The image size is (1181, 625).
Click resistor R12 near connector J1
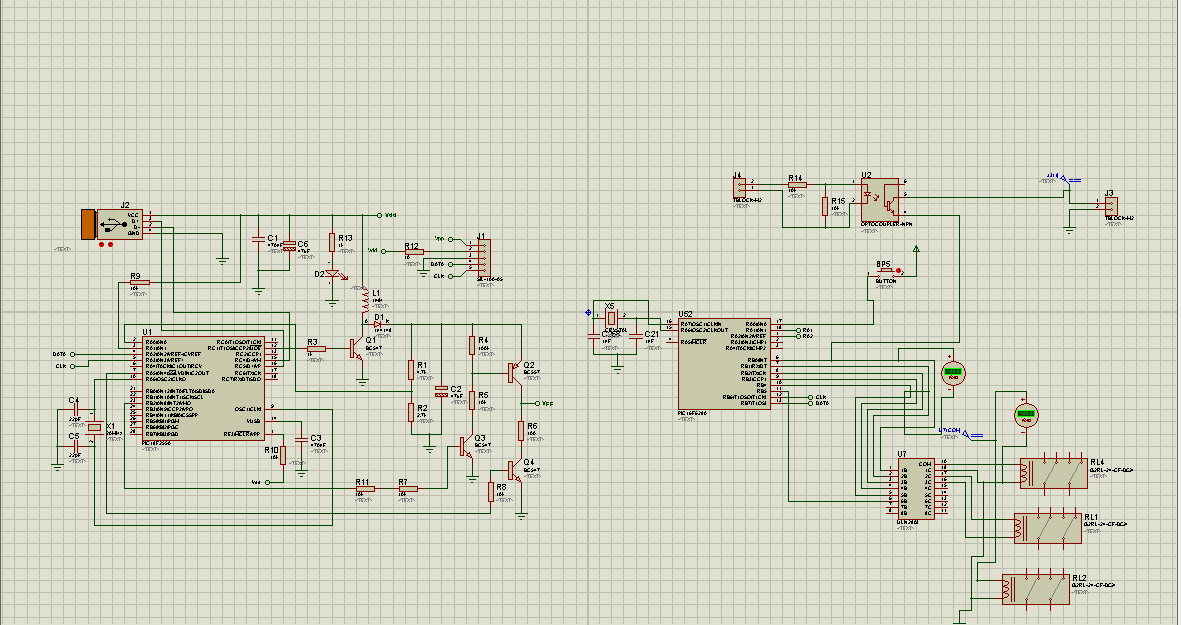[414, 252]
